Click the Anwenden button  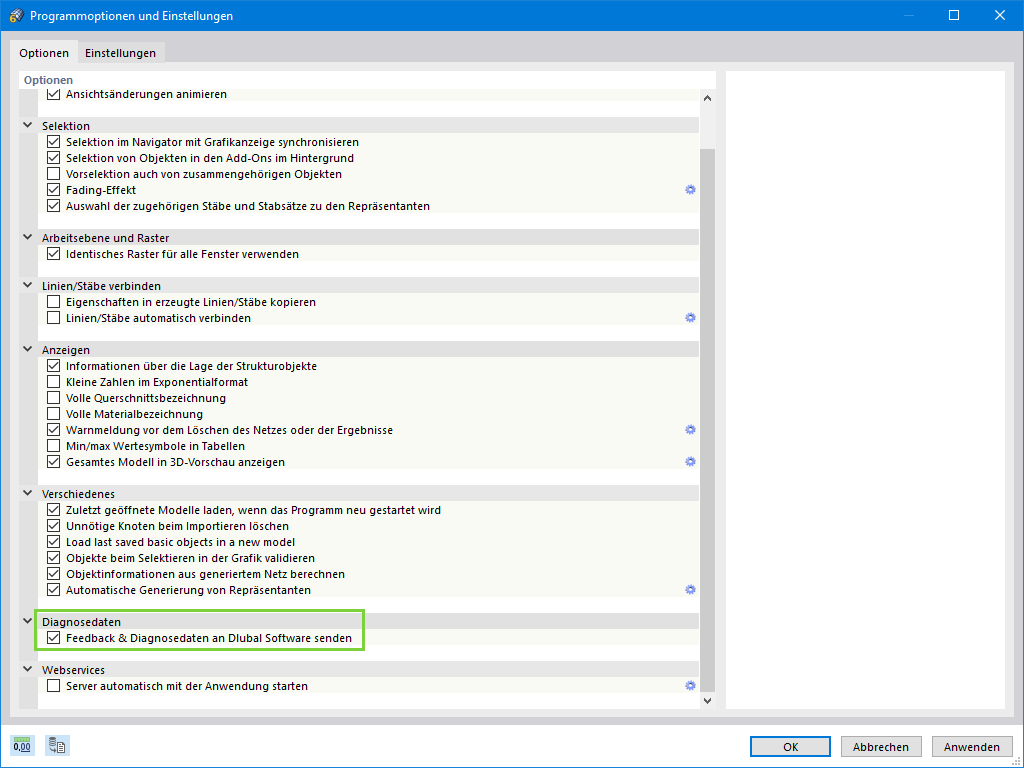click(x=972, y=746)
